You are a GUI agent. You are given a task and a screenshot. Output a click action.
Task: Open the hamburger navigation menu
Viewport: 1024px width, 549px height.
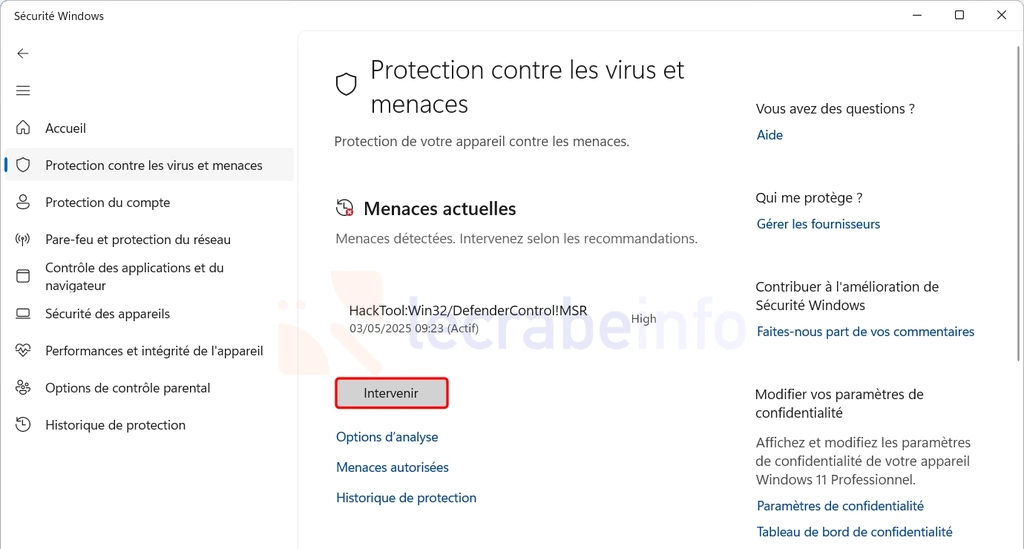(23, 91)
